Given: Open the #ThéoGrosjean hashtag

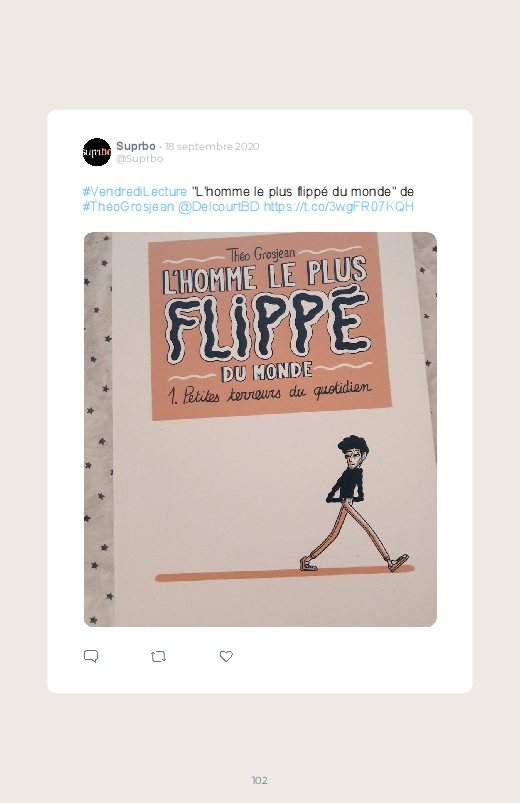Looking at the screenshot, I should (128, 206).
